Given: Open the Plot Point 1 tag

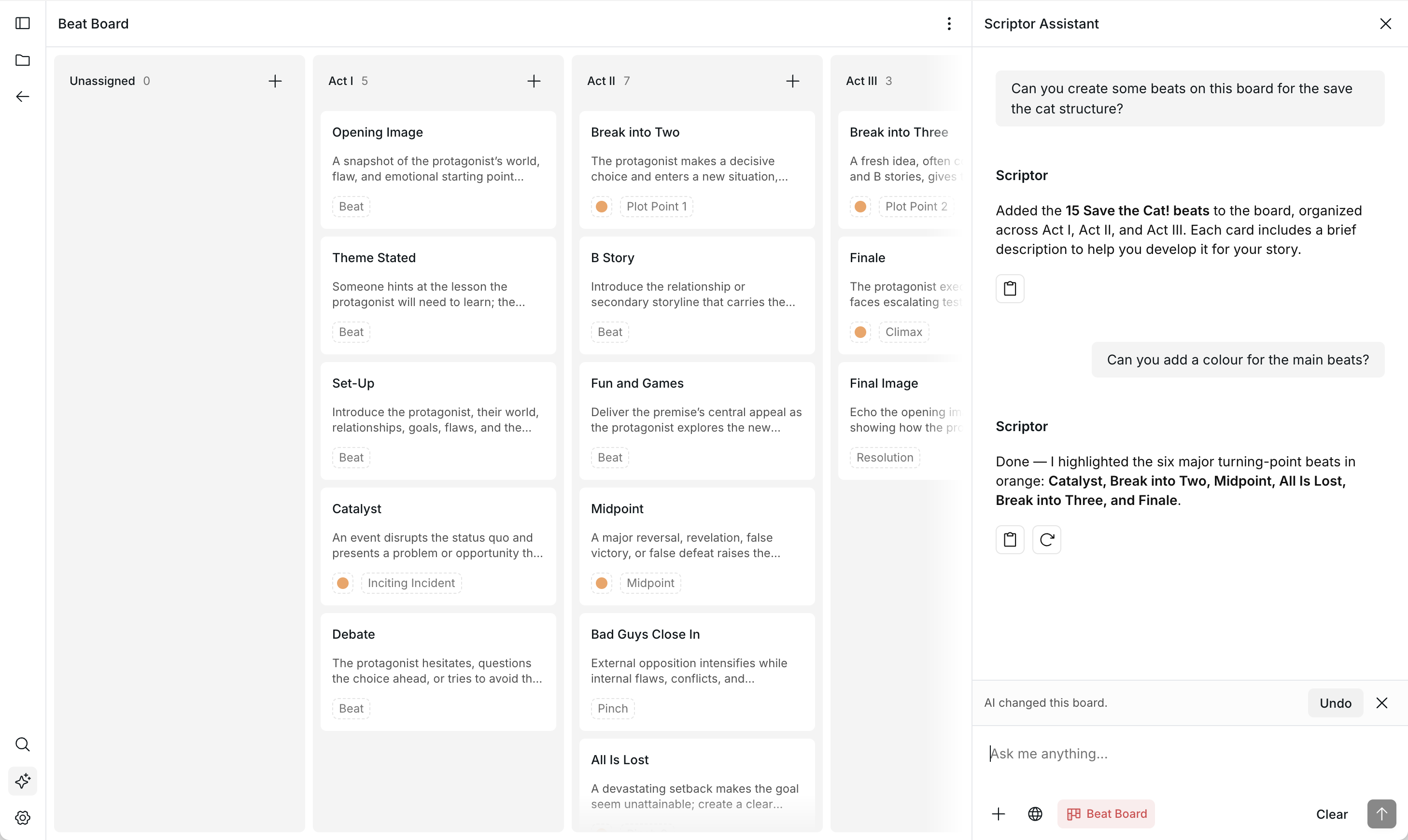Looking at the screenshot, I should [x=656, y=207].
